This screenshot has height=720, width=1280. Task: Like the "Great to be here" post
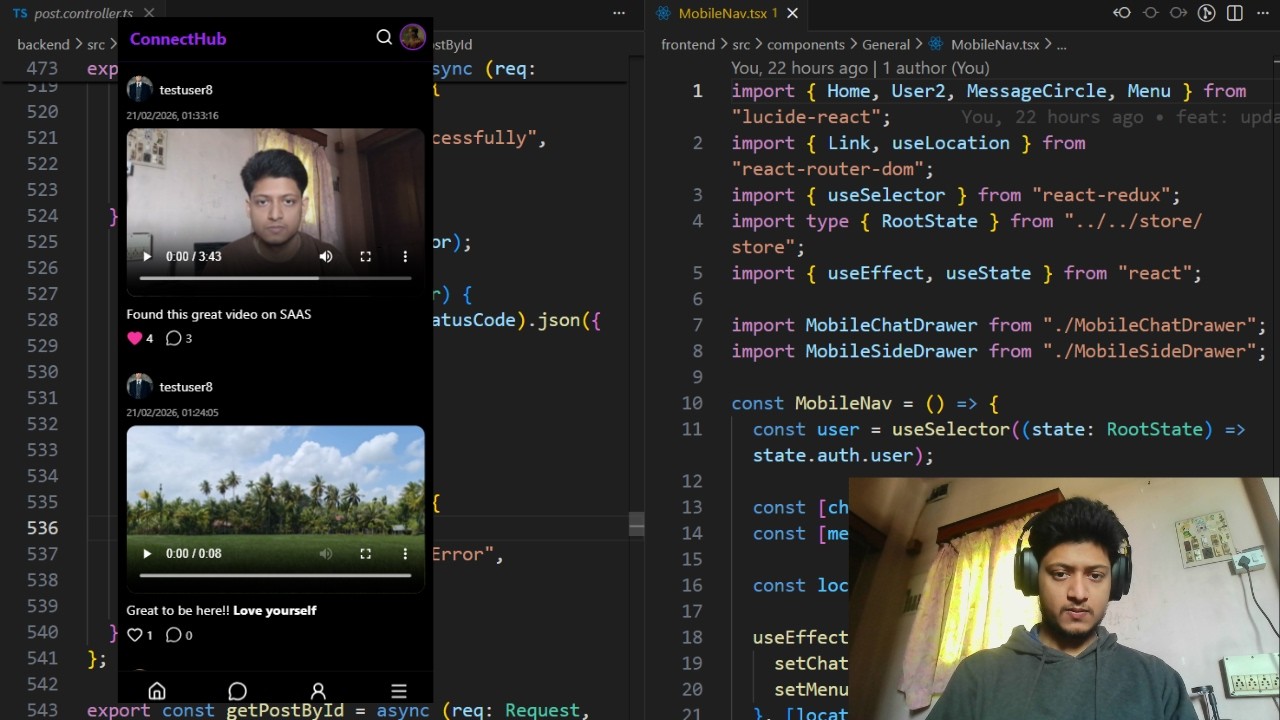(134, 635)
